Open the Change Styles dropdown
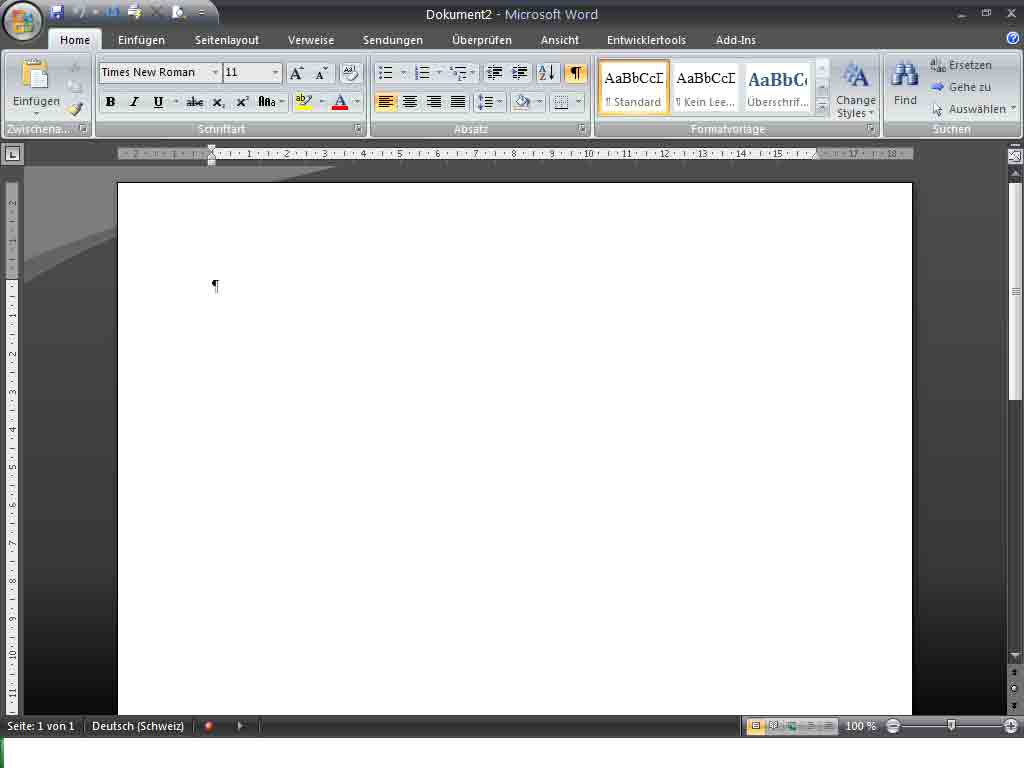Screen dimensions: 1024x768 pos(856,90)
